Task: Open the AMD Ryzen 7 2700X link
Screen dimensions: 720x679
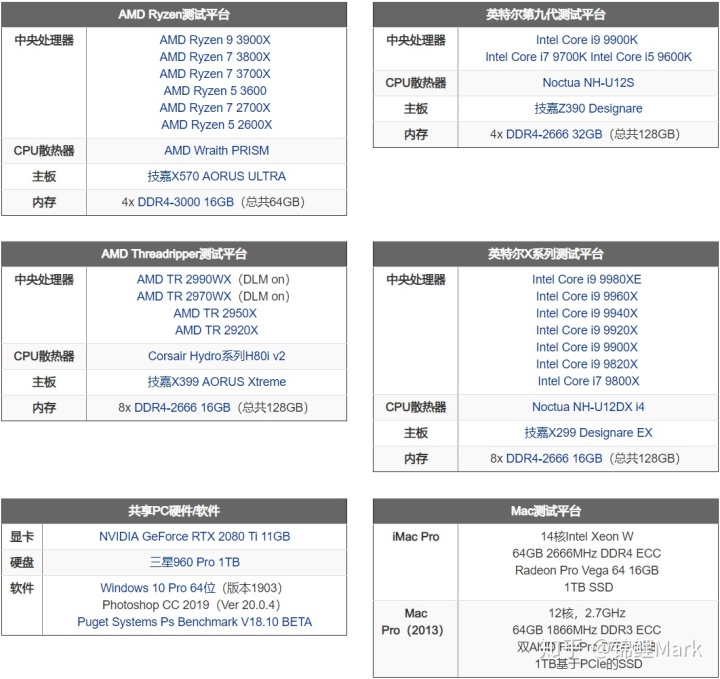Action: tap(215, 108)
